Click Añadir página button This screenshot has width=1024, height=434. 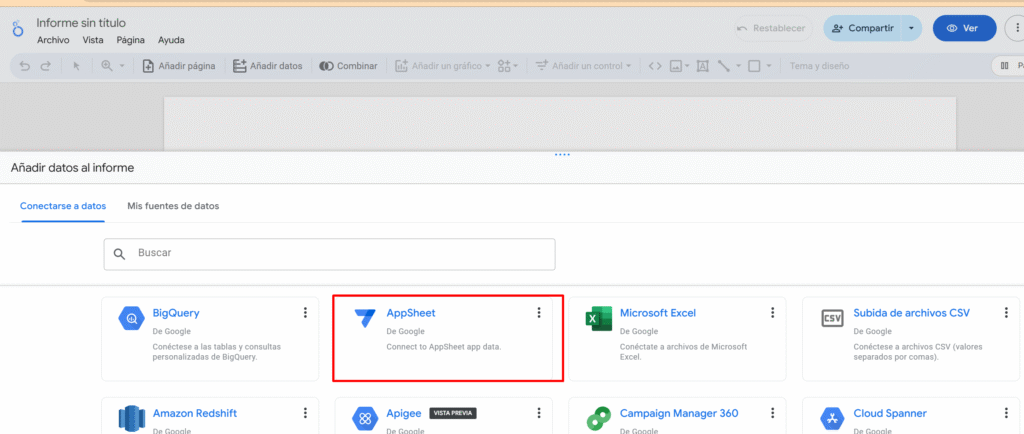tap(178, 66)
